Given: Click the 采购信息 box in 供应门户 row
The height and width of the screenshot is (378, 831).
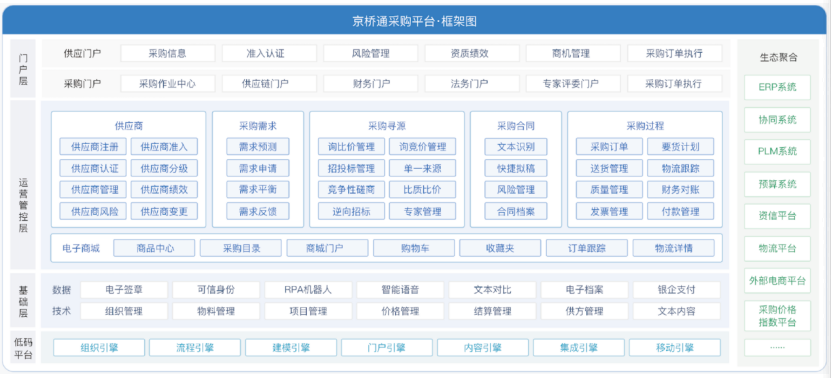Looking at the screenshot, I should coord(168,53).
